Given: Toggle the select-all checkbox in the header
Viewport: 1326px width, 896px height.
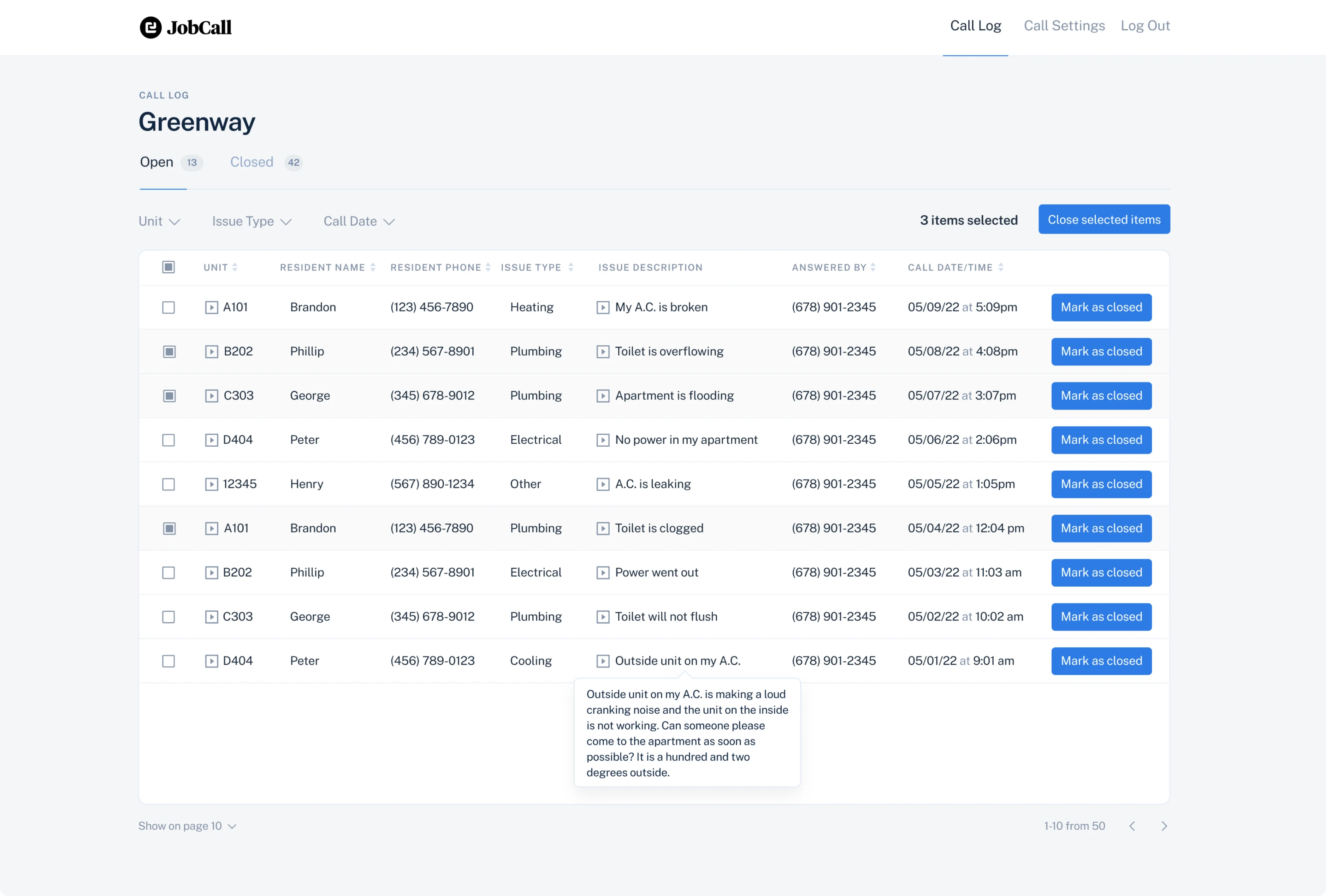Looking at the screenshot, I should click(x=168, y=267).
